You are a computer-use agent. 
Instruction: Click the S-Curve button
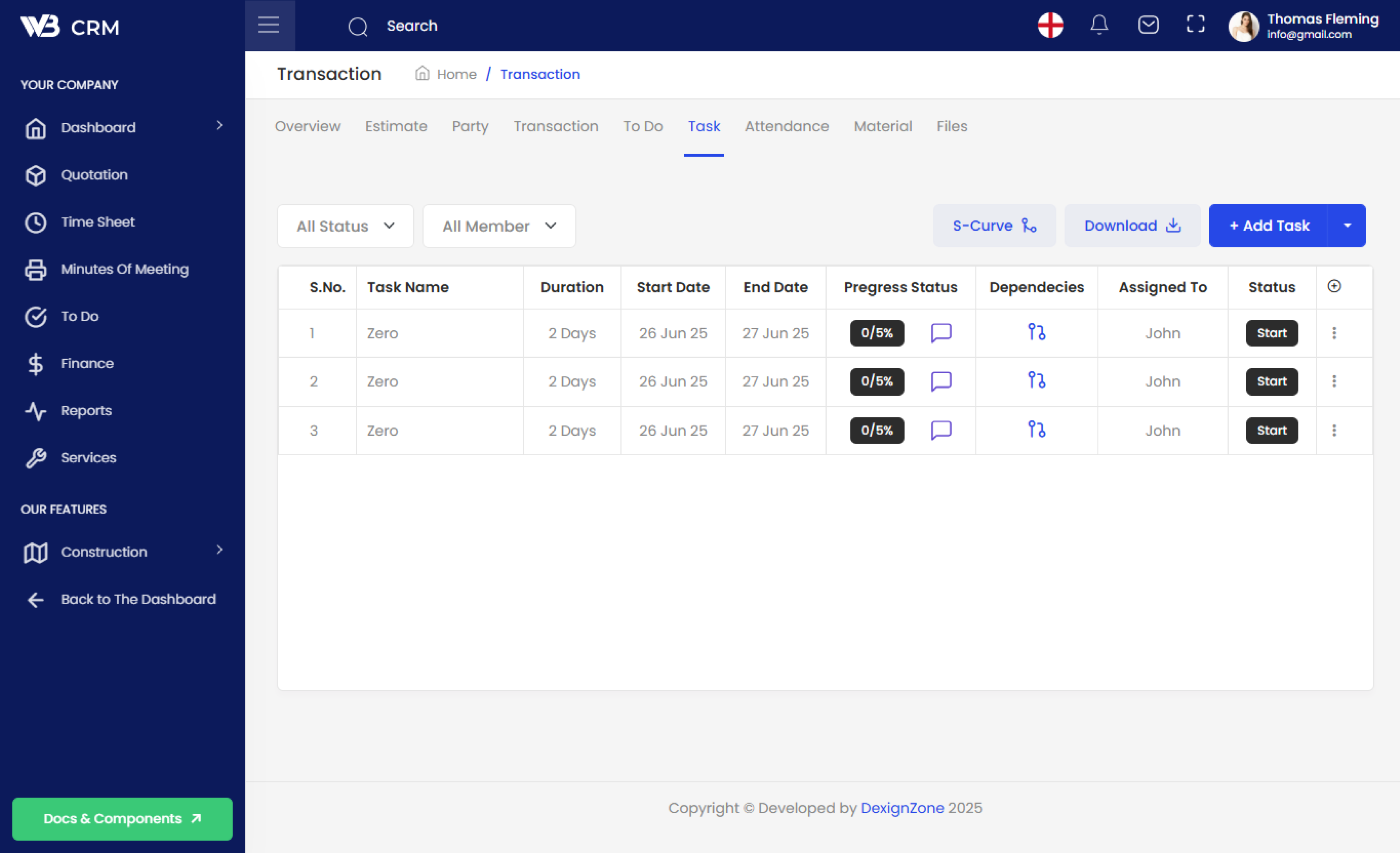pyautogui.click(x=994, y=226)
